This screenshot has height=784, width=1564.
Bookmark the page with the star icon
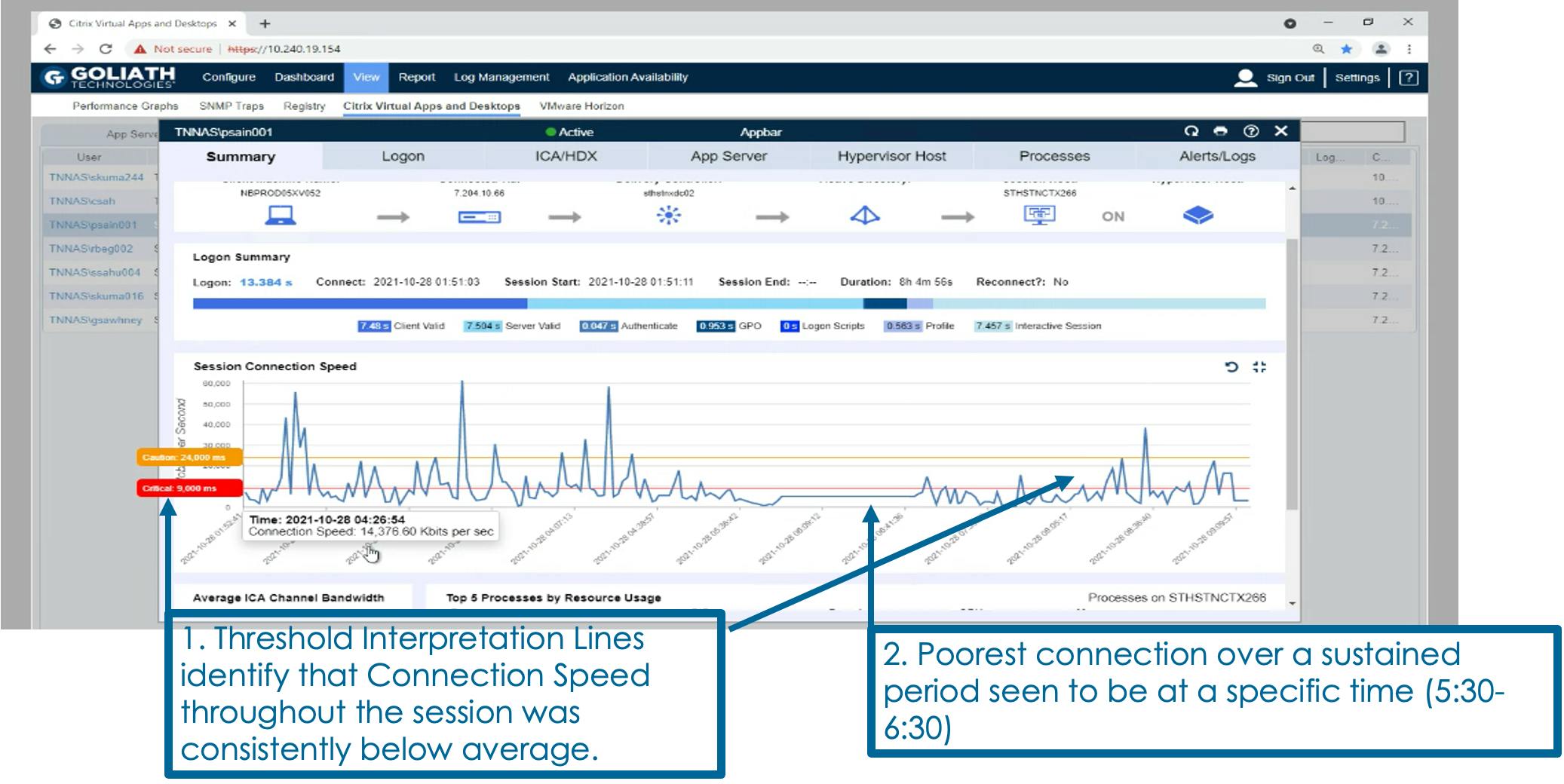point(1345,48)
